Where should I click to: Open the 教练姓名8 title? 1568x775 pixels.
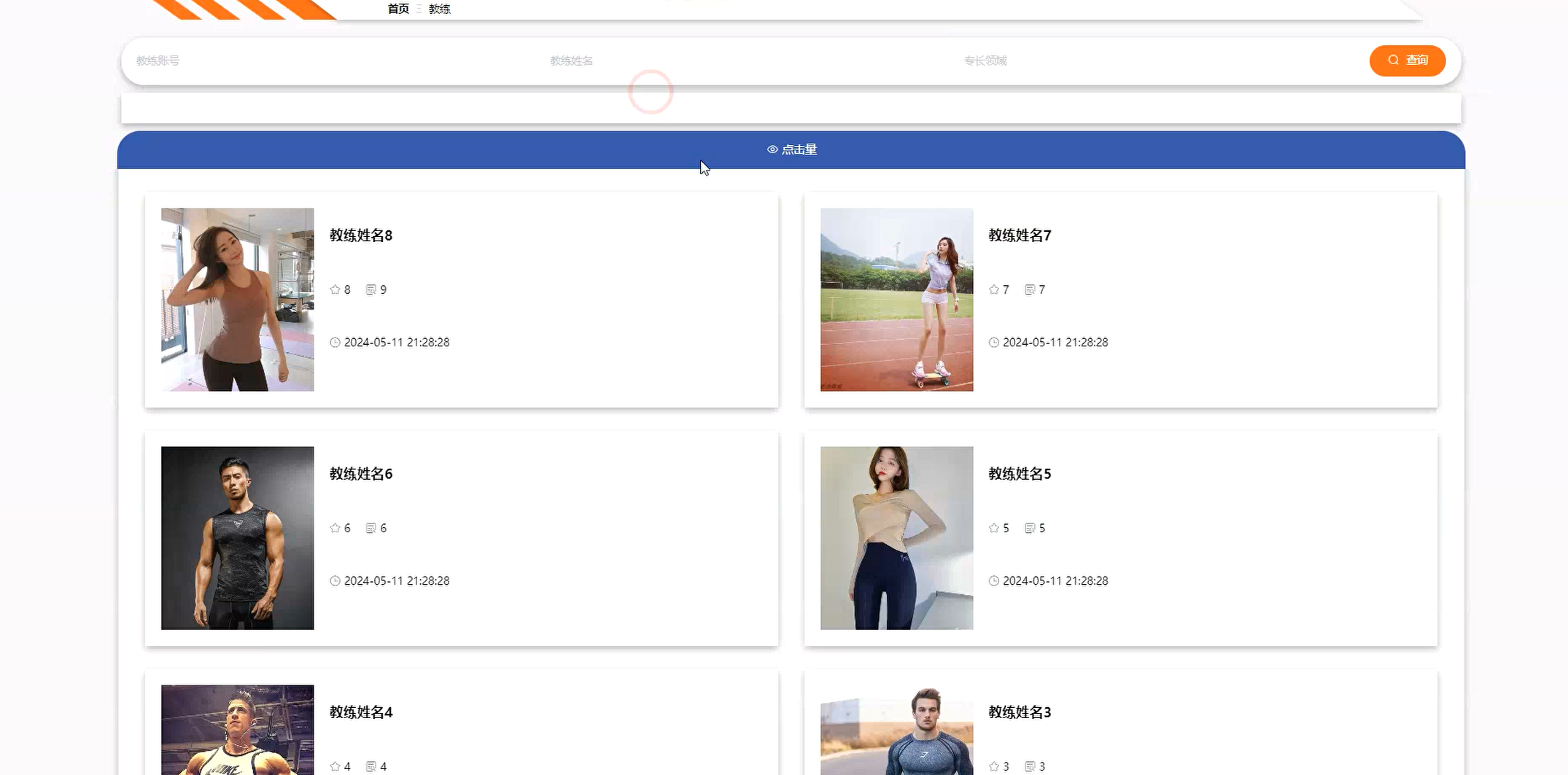coord(361,235)
